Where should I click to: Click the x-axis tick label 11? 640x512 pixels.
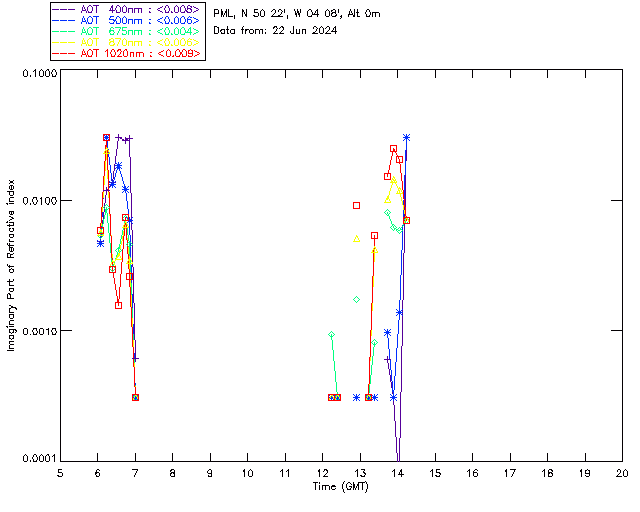click(285, 473)
